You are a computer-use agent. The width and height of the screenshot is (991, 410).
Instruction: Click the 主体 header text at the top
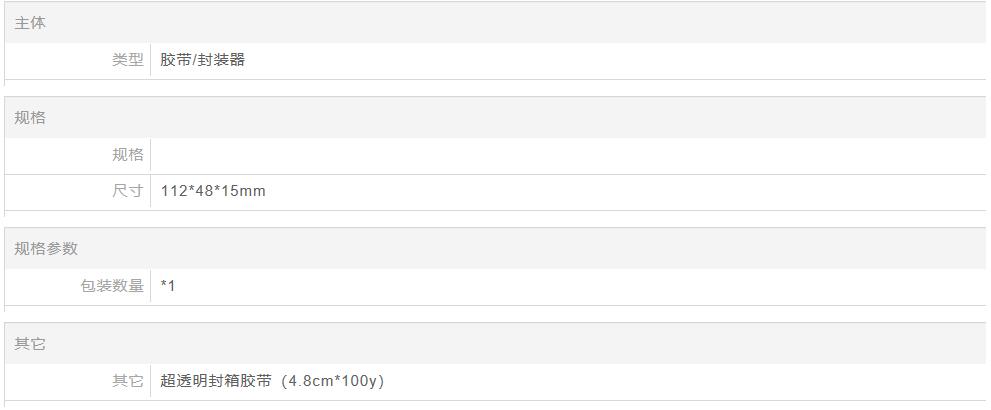[x=30, y=23]
